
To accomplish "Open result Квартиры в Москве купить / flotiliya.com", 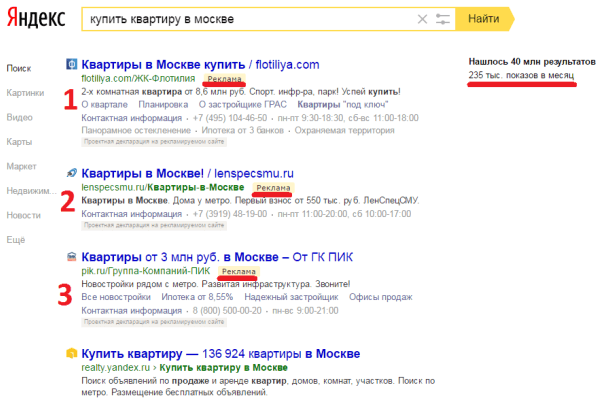I will click(x=200, y=65).
